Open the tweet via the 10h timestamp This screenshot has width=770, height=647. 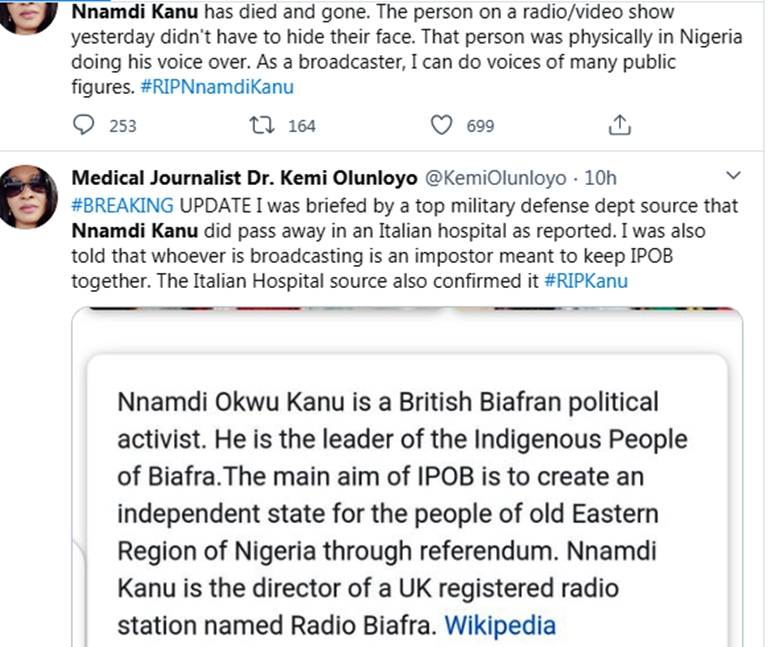coord(600,179)
